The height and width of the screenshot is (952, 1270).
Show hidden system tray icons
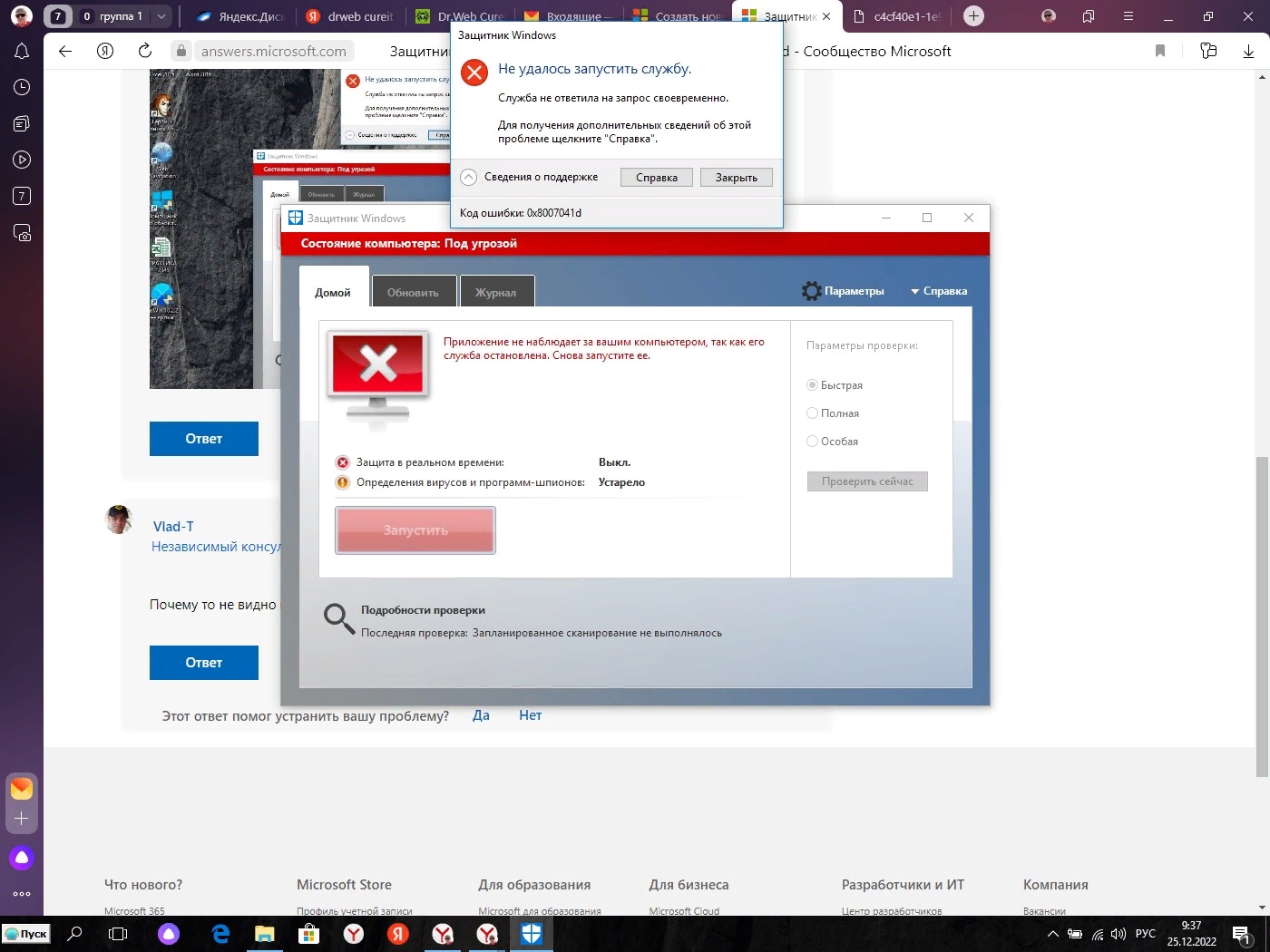pyautogui.click(x=1053, y=934)
